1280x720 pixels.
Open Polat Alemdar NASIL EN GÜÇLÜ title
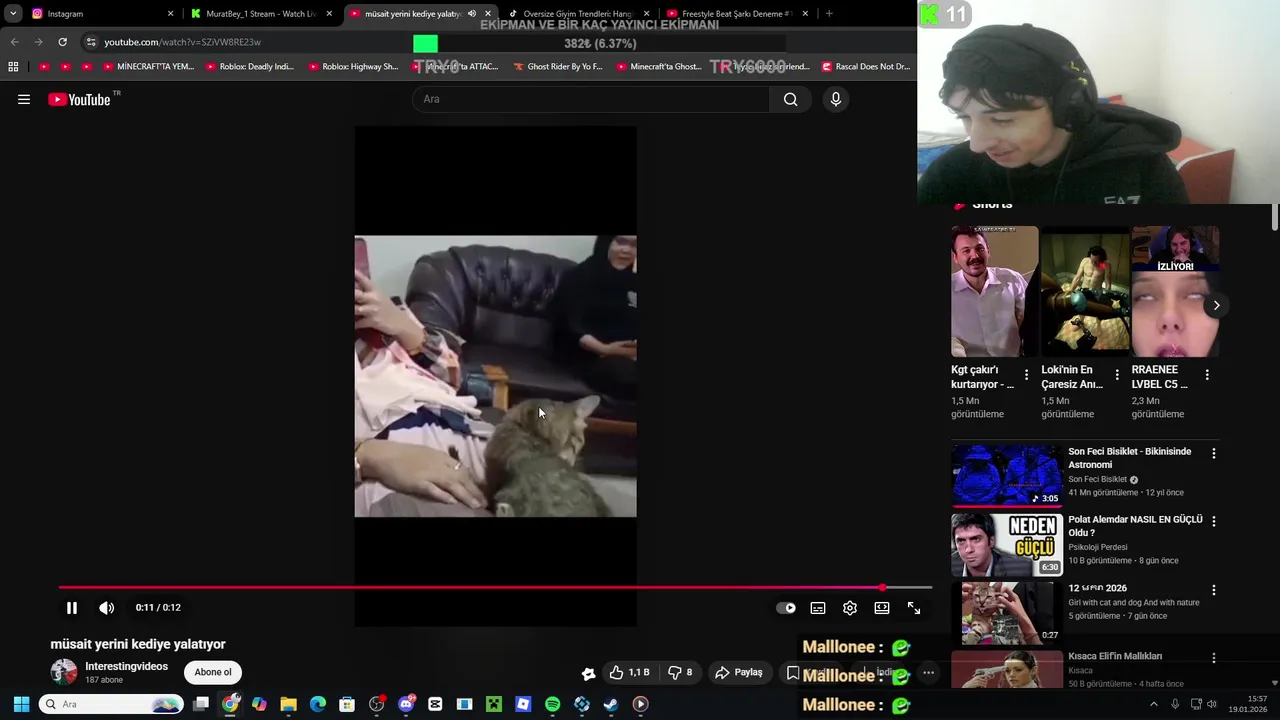pos(1135,526)
